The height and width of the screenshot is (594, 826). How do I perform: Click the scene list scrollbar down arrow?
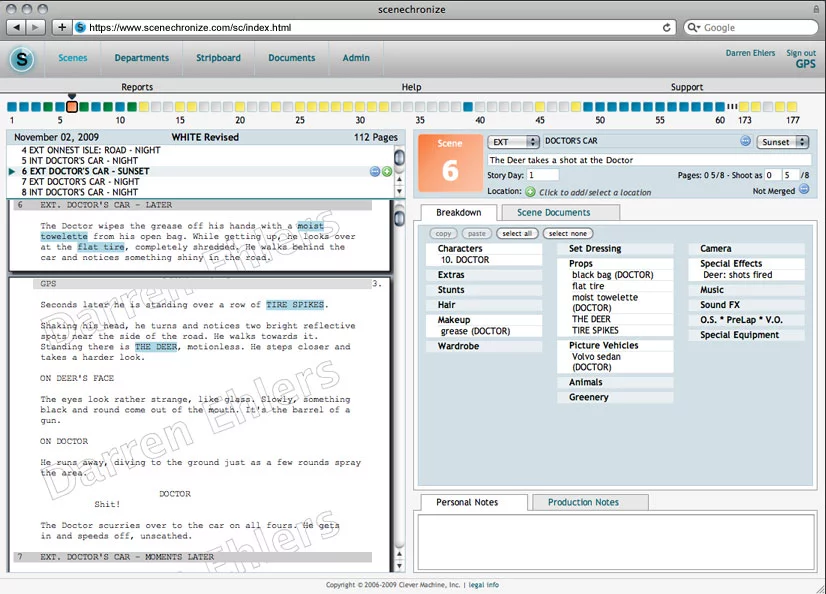399,192
